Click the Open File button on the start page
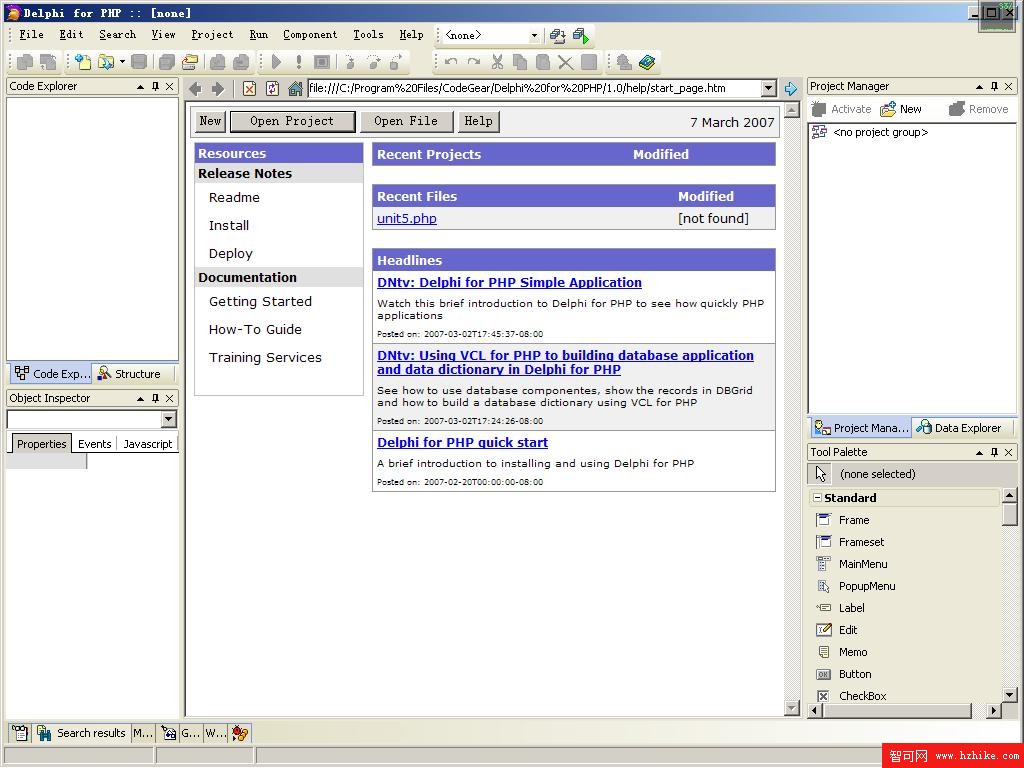The image size is (1024, 768). tap(406, 121)
